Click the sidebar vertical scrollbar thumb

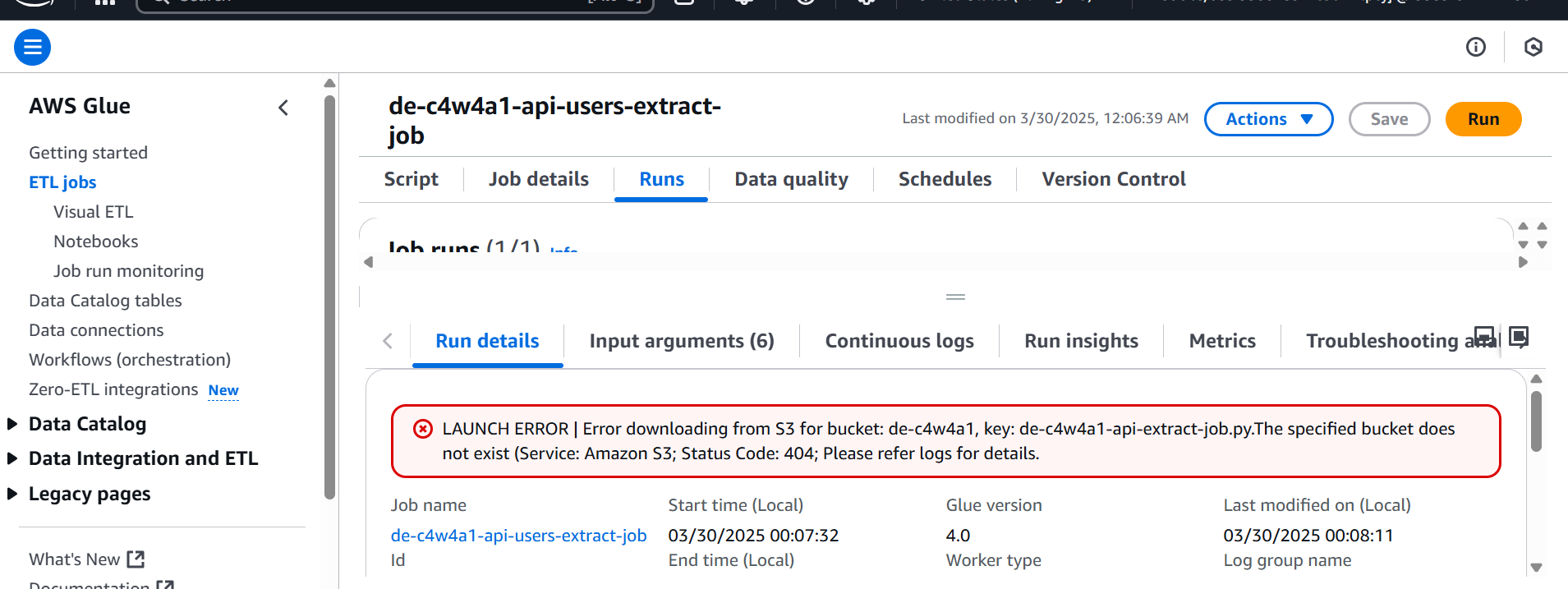click(329, 297)
